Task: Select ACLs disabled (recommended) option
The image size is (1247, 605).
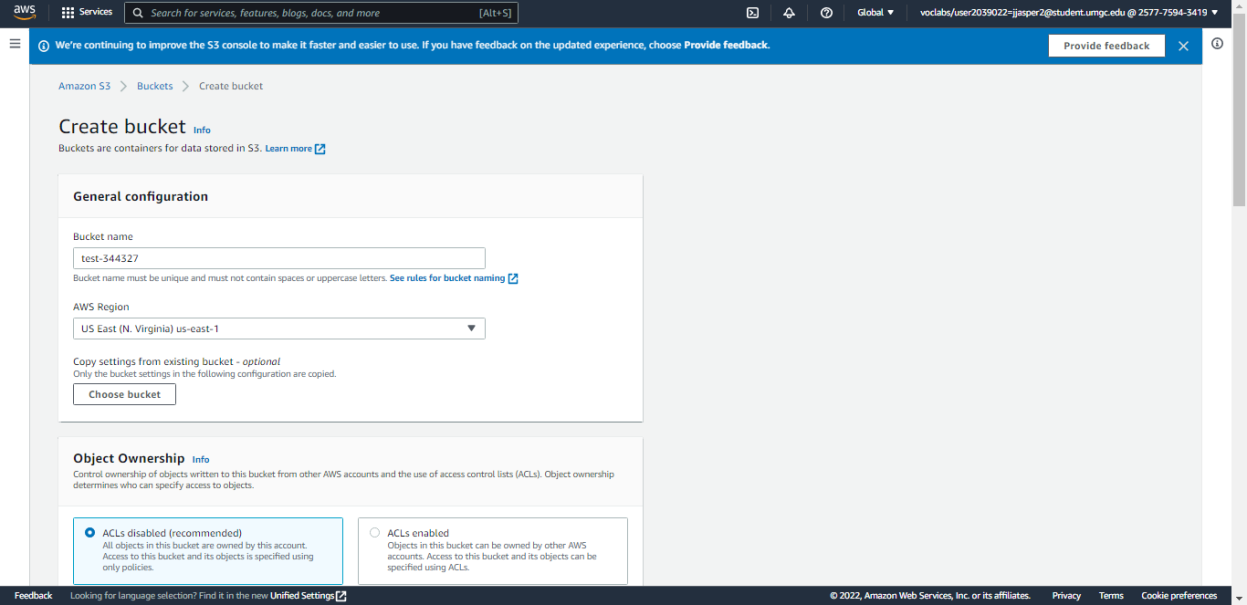Action: (90, 533)
